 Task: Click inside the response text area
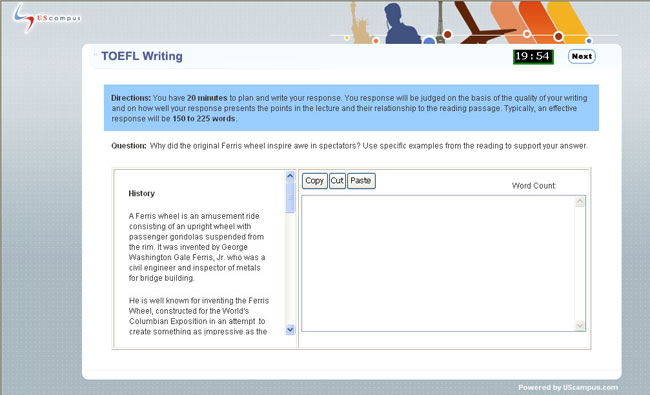[438, 263]
